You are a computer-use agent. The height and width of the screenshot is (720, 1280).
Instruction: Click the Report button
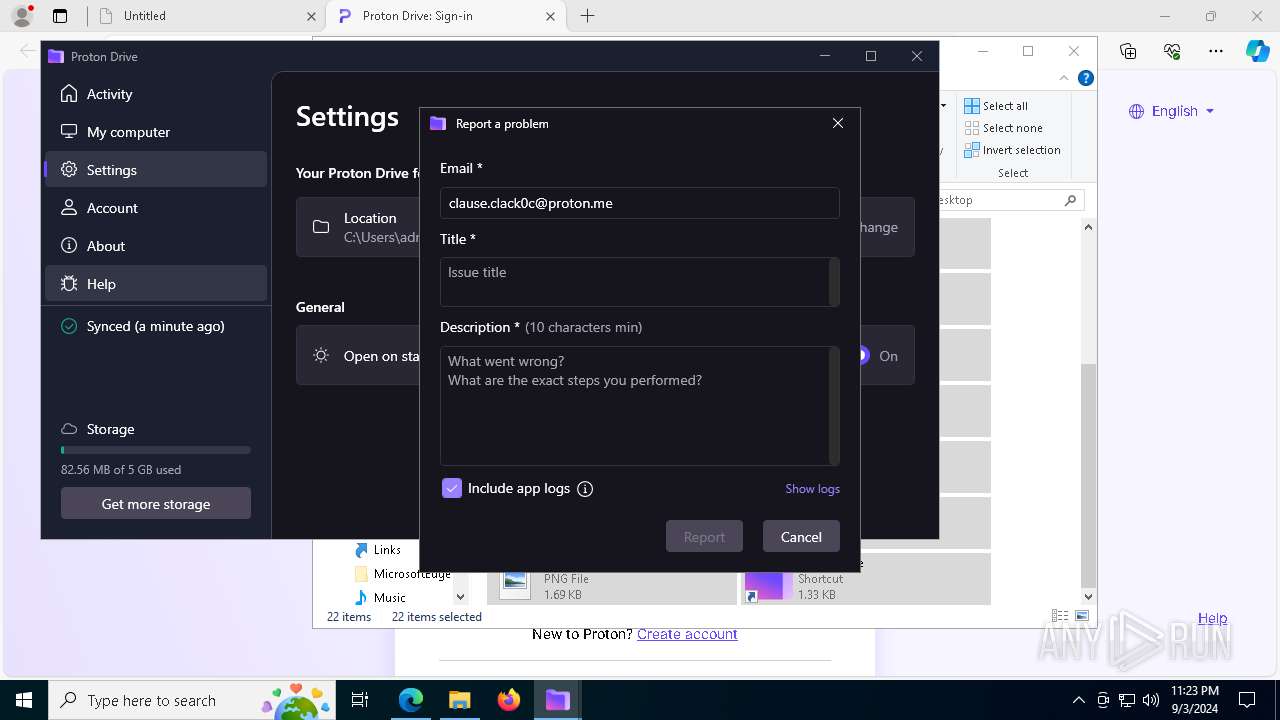(704, 537)
